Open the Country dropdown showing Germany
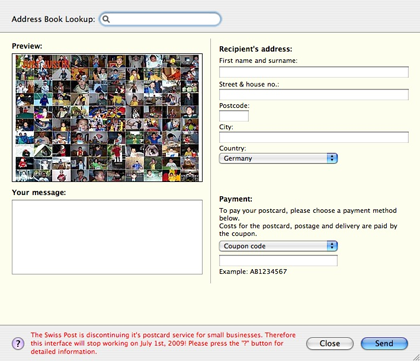Viewport: 420px width, 361px height. click(x=278, y=158)
